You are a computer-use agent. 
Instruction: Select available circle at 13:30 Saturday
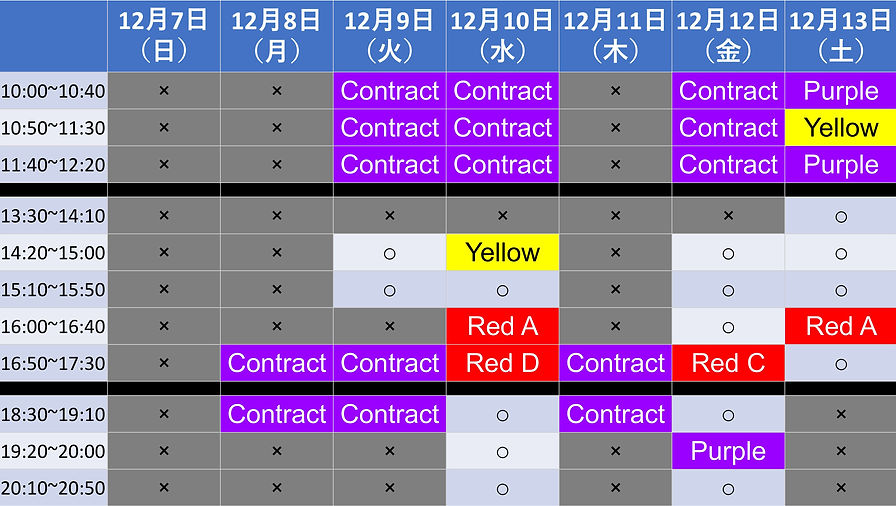pyautogui.click(x=840, y=216)
